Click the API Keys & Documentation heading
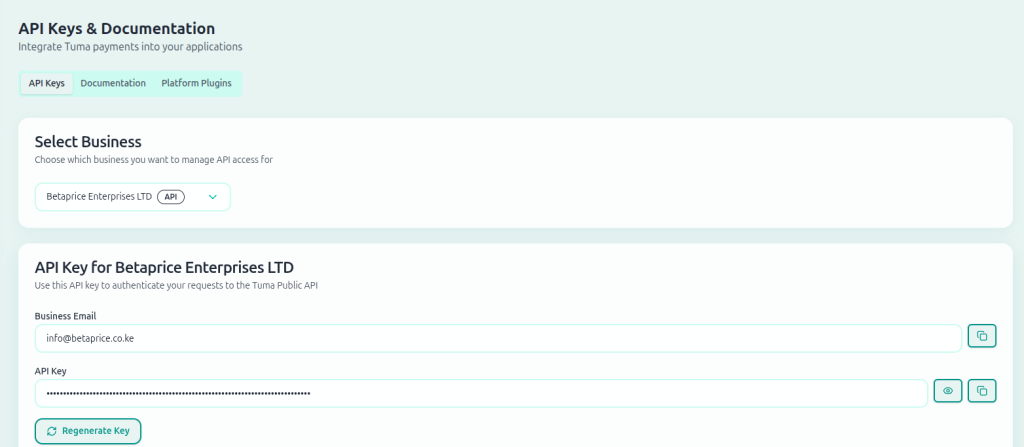1024x447 pixels. (117, 29)
